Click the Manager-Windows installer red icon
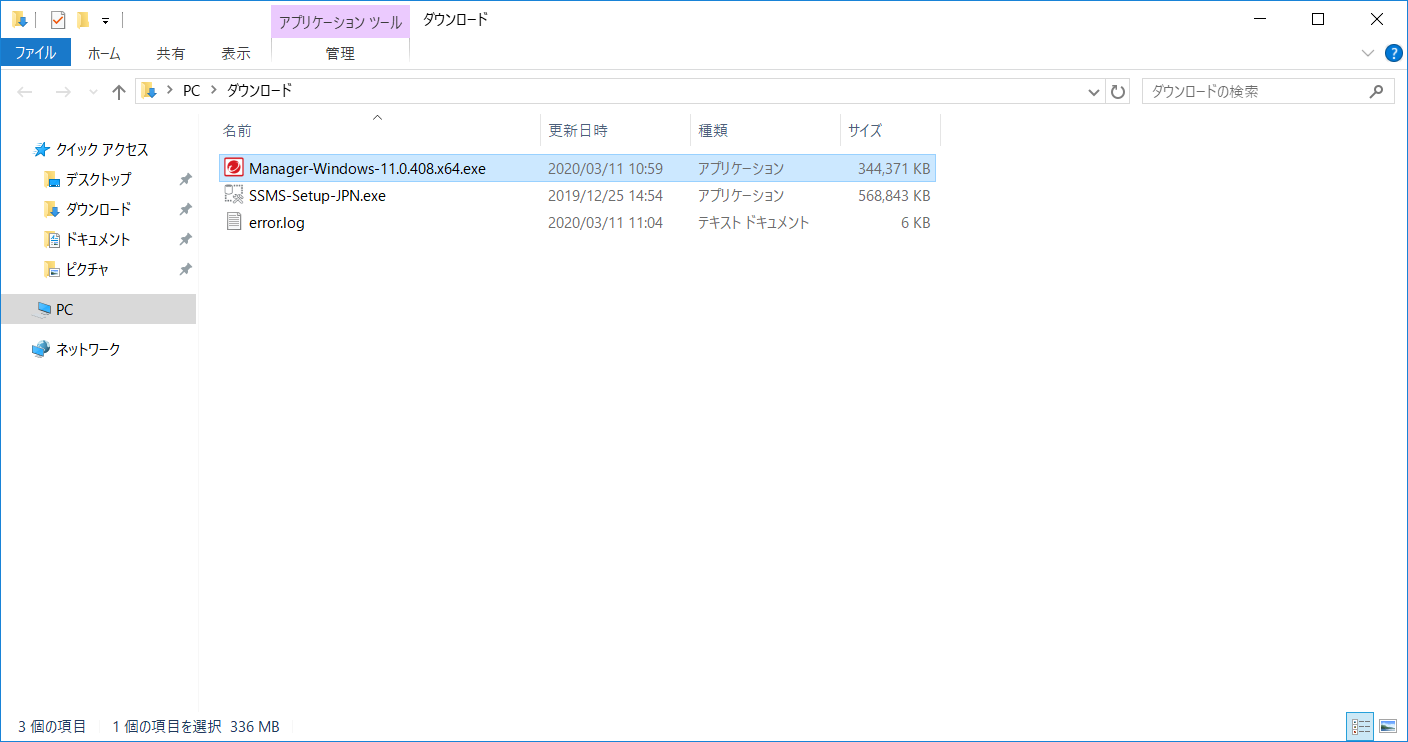The image size is (1408, 742). (x=234, y=168)
